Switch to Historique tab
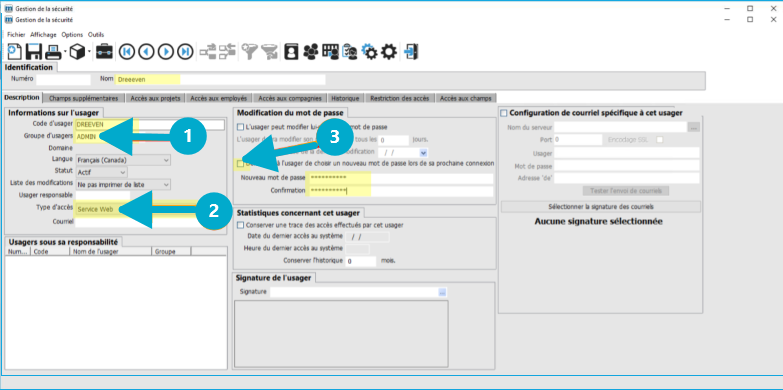This screenshot has height=390, width=783. [x=345, y=98]
